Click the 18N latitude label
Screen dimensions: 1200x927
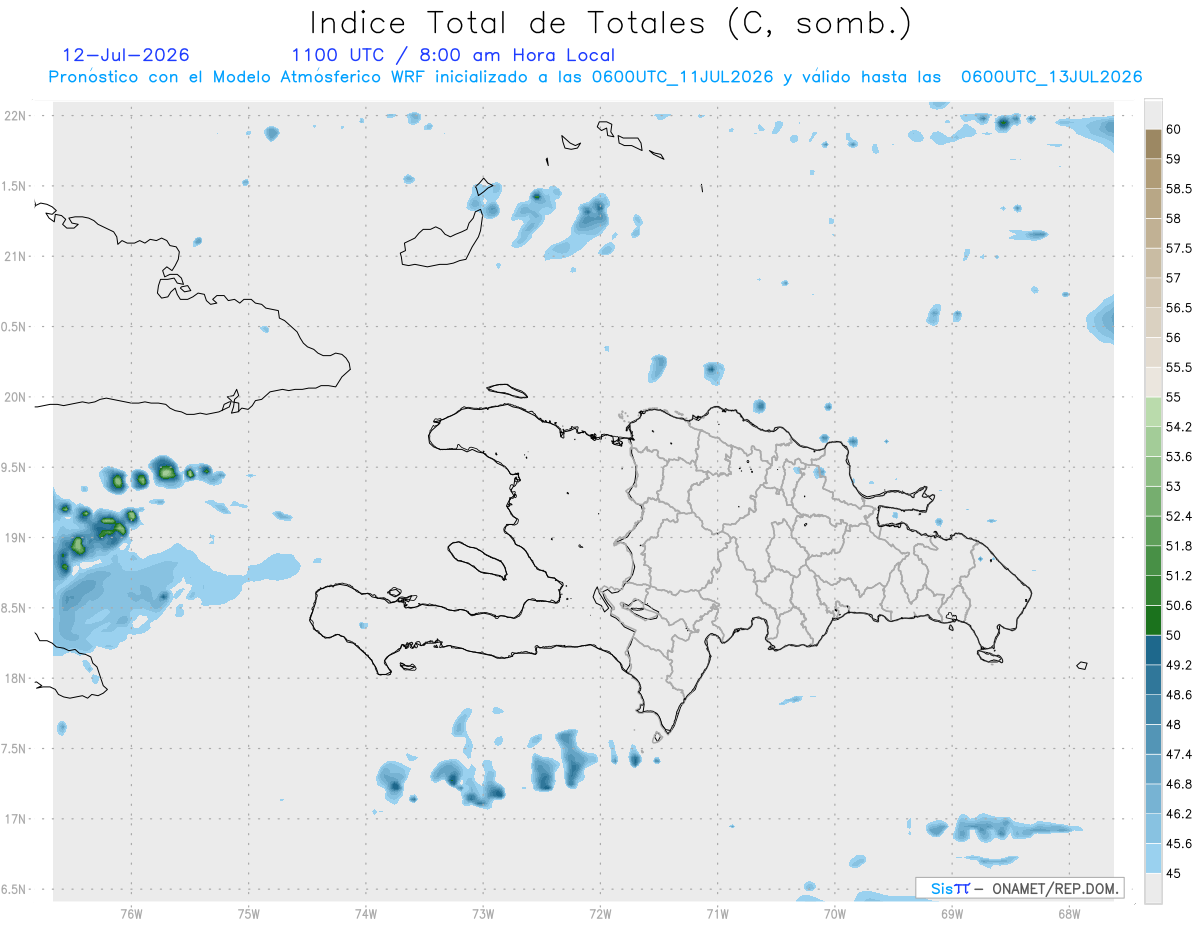click(x=16, y=678)
